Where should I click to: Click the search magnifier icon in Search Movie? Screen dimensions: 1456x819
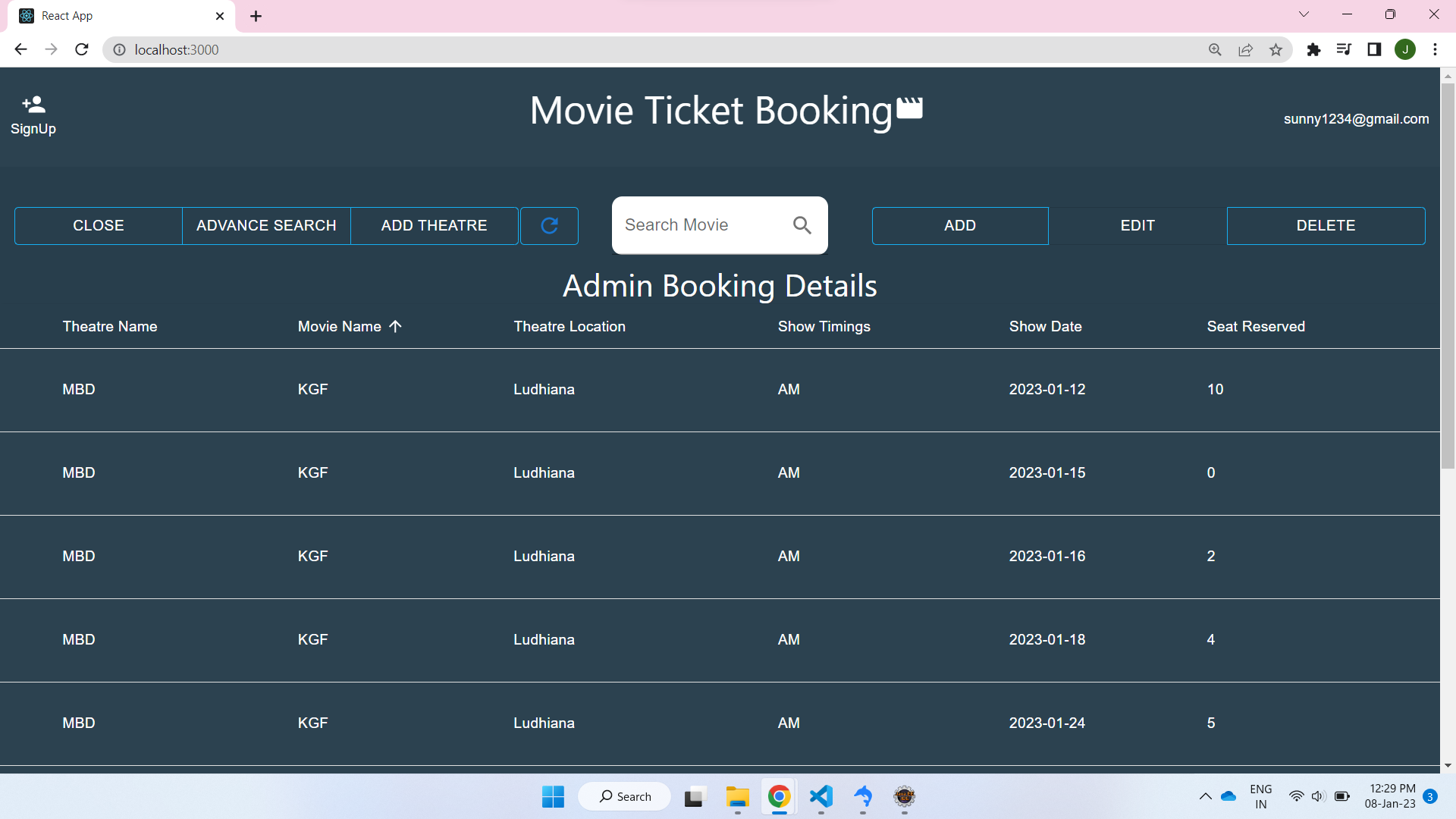802,225
